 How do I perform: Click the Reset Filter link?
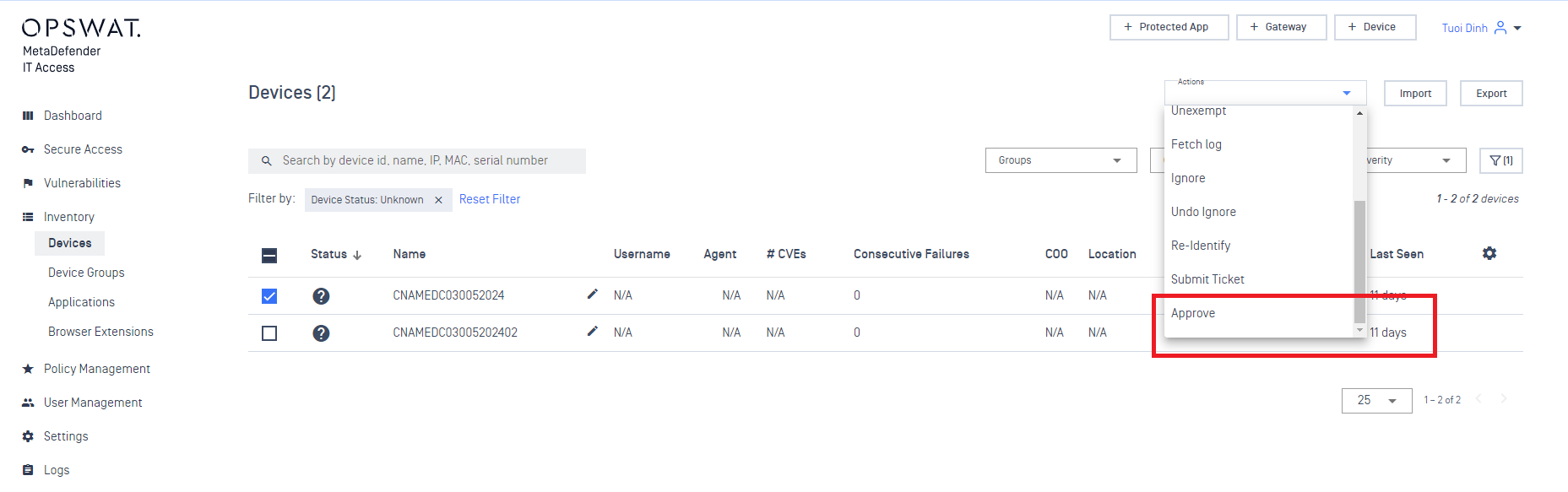pyautogui.click(x=490, y=199)
